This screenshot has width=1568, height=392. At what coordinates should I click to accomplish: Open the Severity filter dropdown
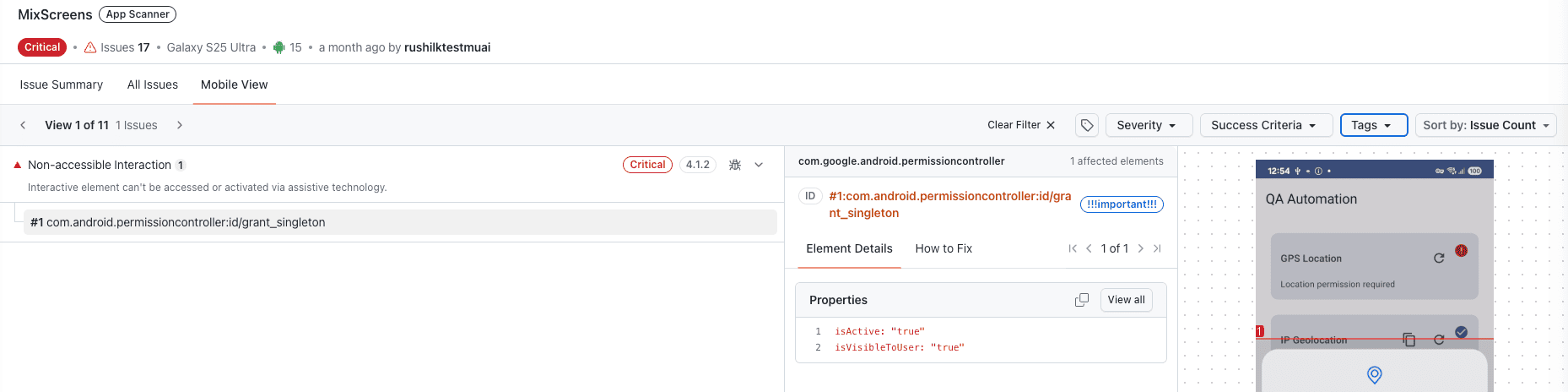pyautogui.click(x=1148, y=125)
